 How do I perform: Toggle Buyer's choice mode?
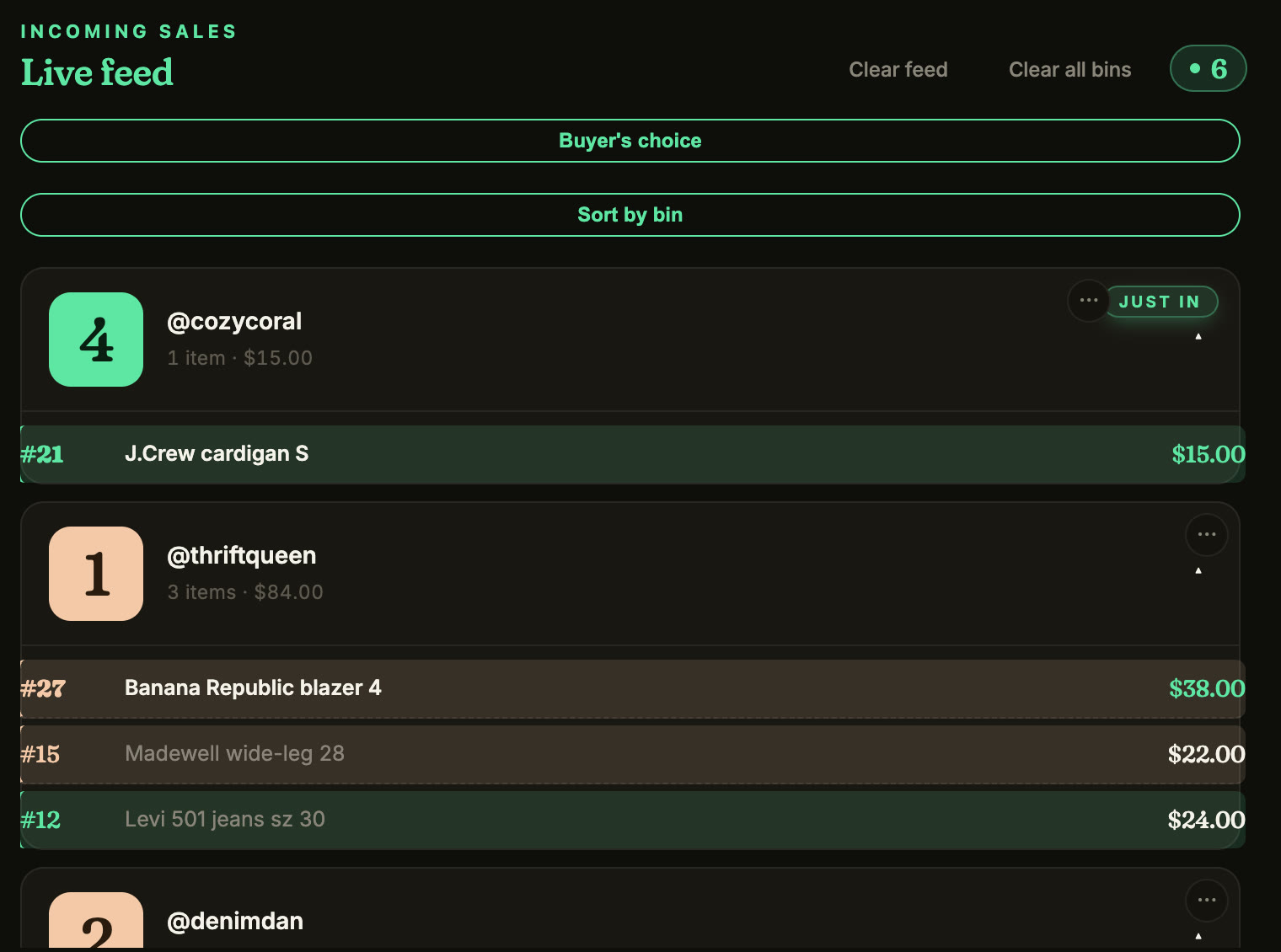[630, 141]
